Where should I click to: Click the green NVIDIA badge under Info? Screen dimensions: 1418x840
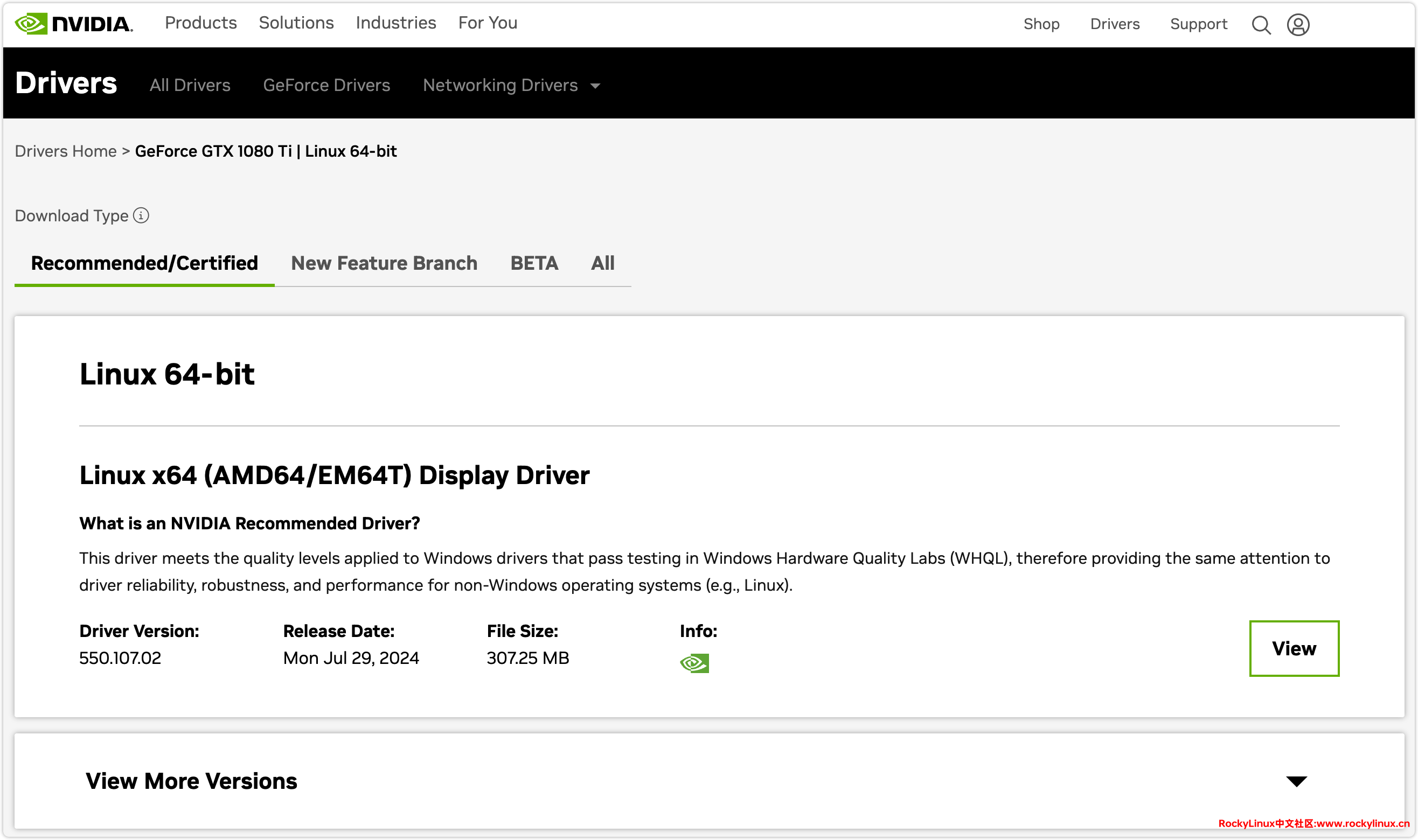694,663
